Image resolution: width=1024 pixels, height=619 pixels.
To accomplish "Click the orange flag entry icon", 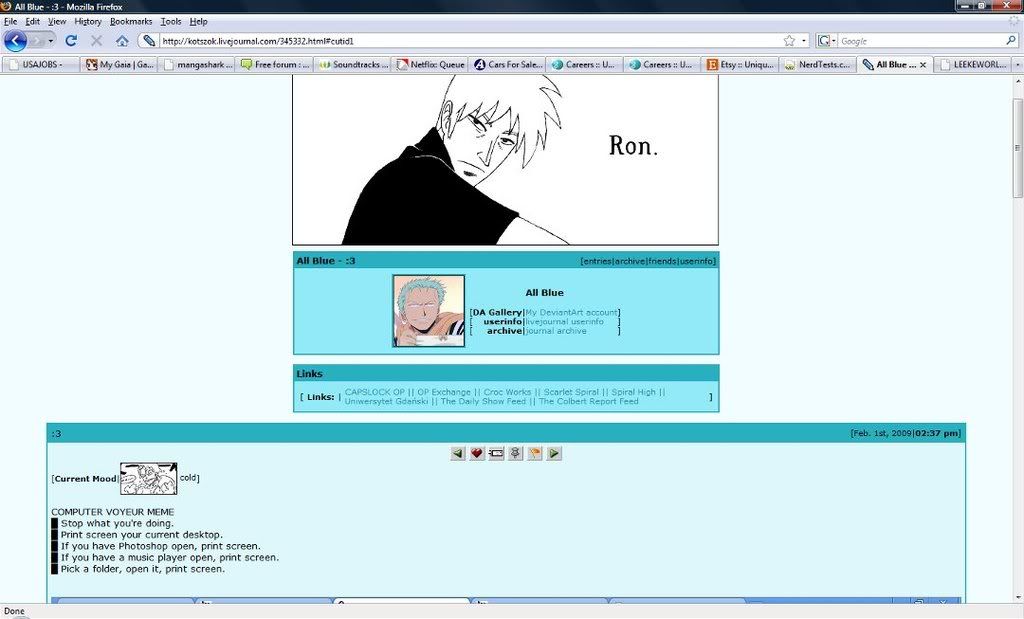I will pos(535,453).
